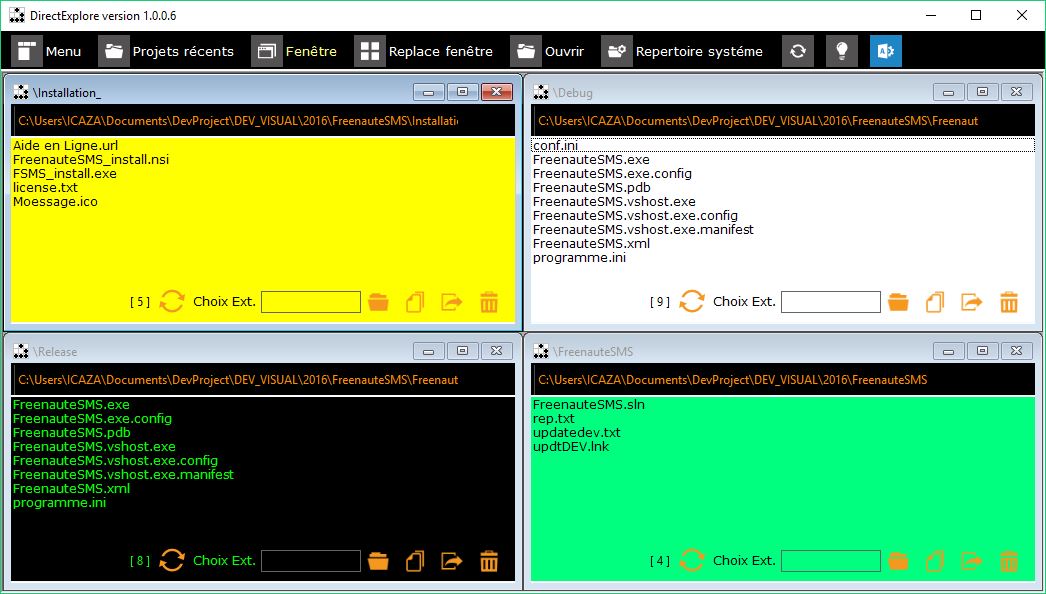Screen dimensions: 1046x594
Task: Open the Menu toolbar button
Action: pos(47,51)
